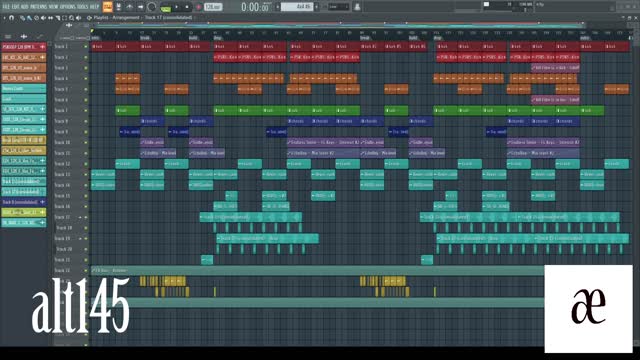Click the middle icon in picker panel header
This screenshot has width=640, height=360.
(x=24, y=37)
